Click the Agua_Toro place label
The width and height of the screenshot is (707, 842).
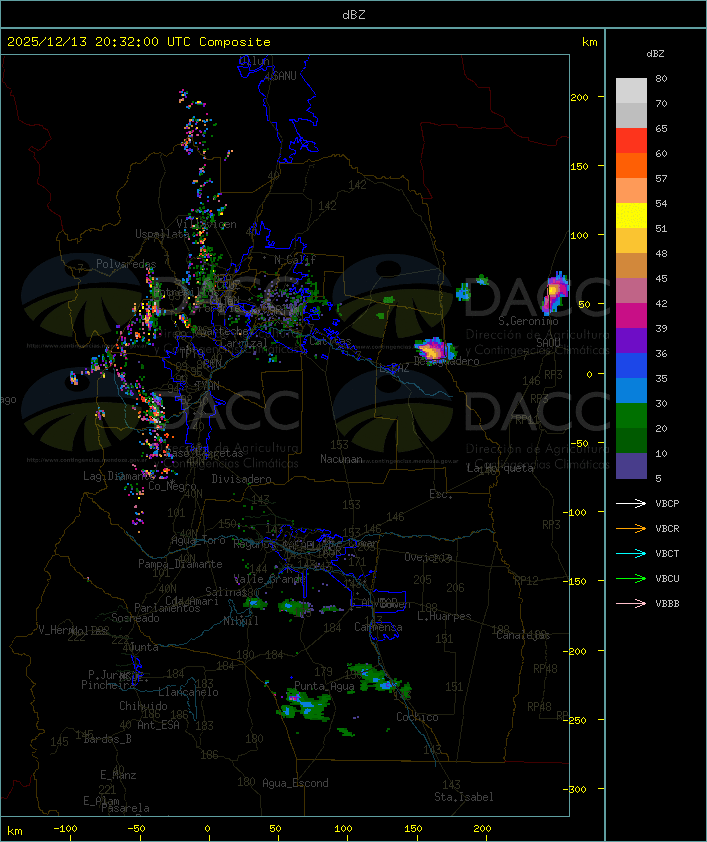point(198,540)
